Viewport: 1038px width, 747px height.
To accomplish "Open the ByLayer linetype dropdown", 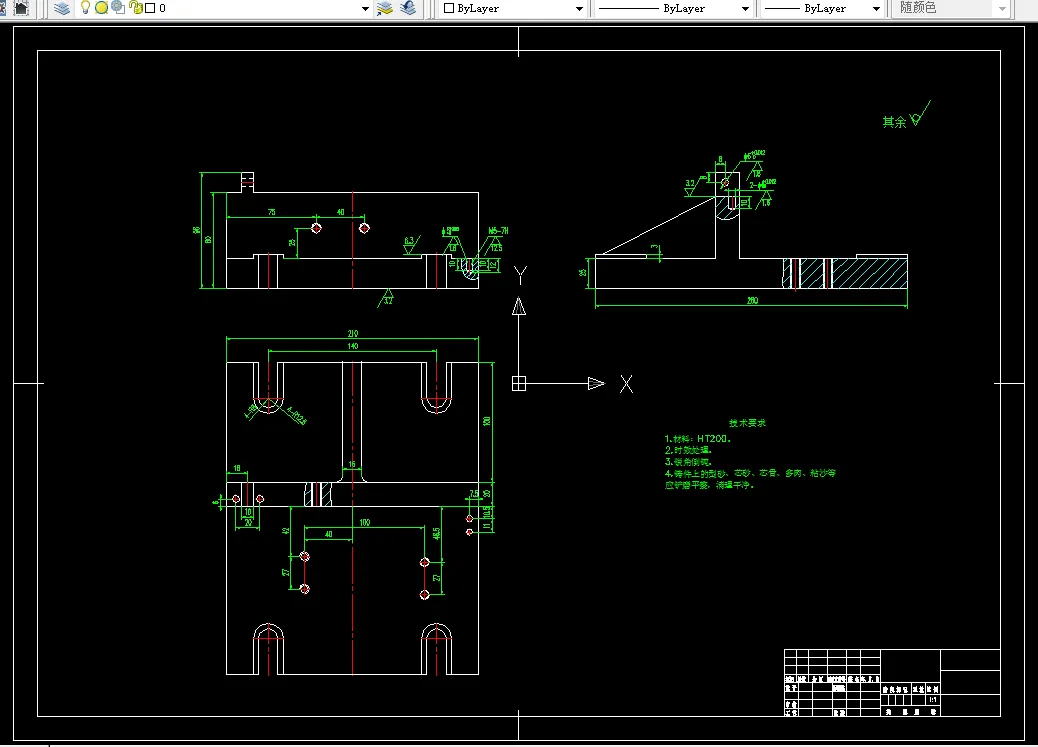I will tap(745, 9).
